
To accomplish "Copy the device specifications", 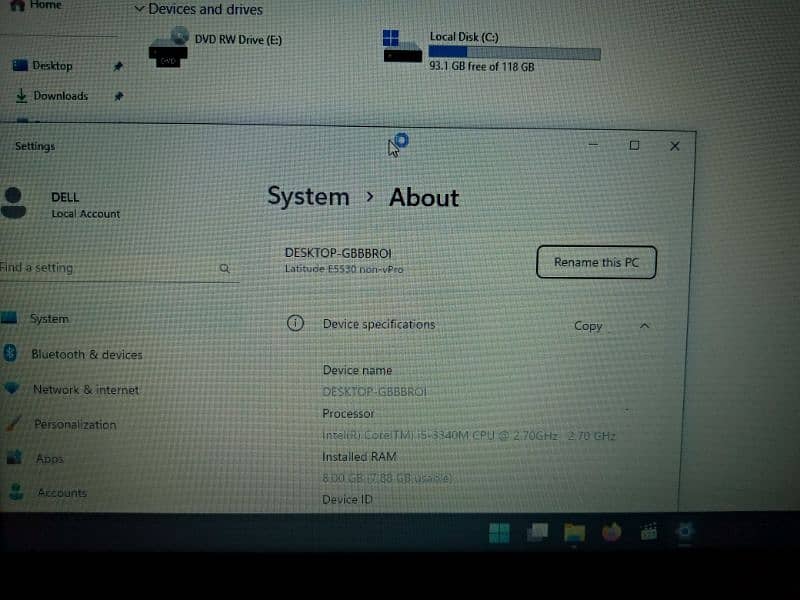I will click(588, 325).
